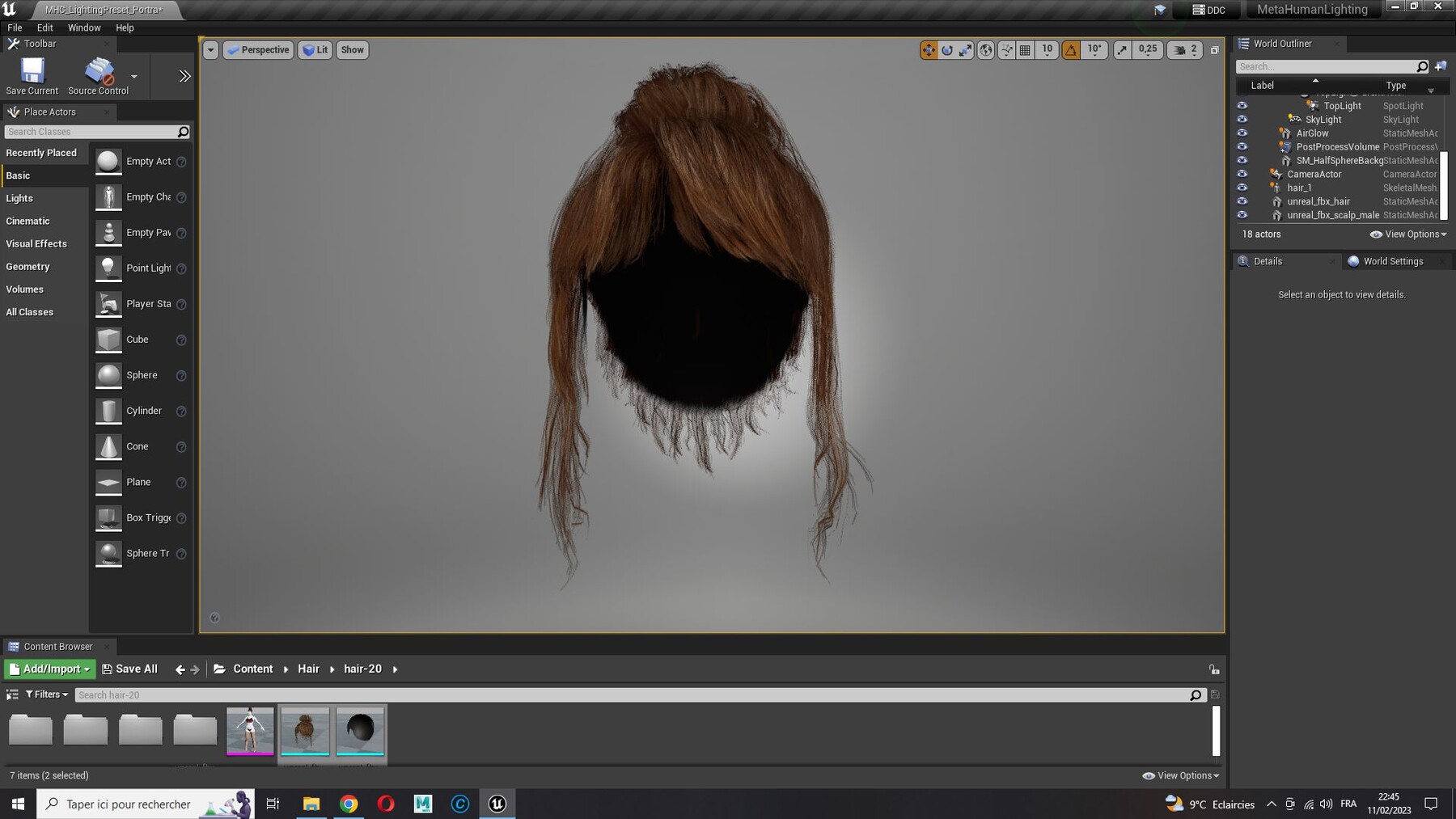
Task: Click the Add/Import button
Action: [x=49, y=669]
